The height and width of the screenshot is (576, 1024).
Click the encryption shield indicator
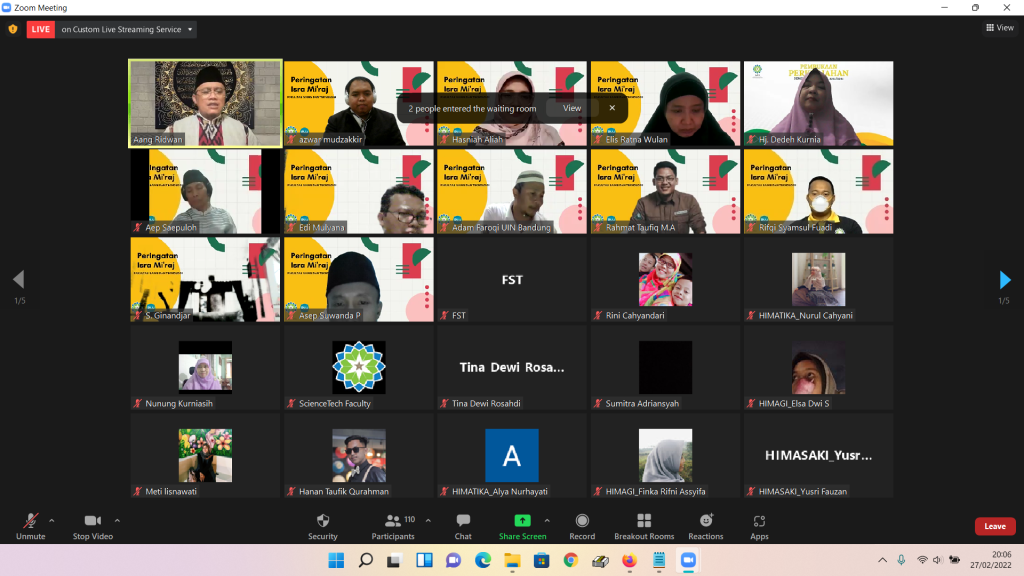click(13, 29)
